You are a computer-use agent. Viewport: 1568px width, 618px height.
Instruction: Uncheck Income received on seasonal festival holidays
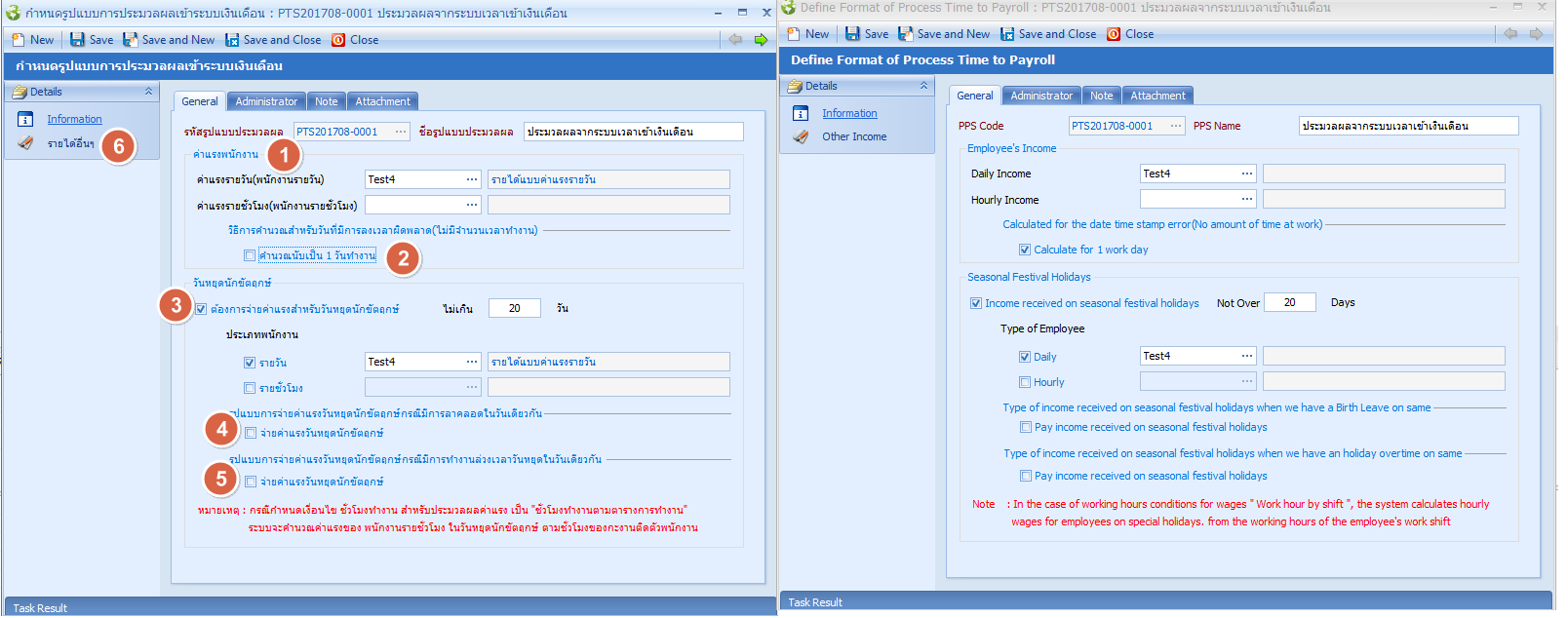(976, 304)
